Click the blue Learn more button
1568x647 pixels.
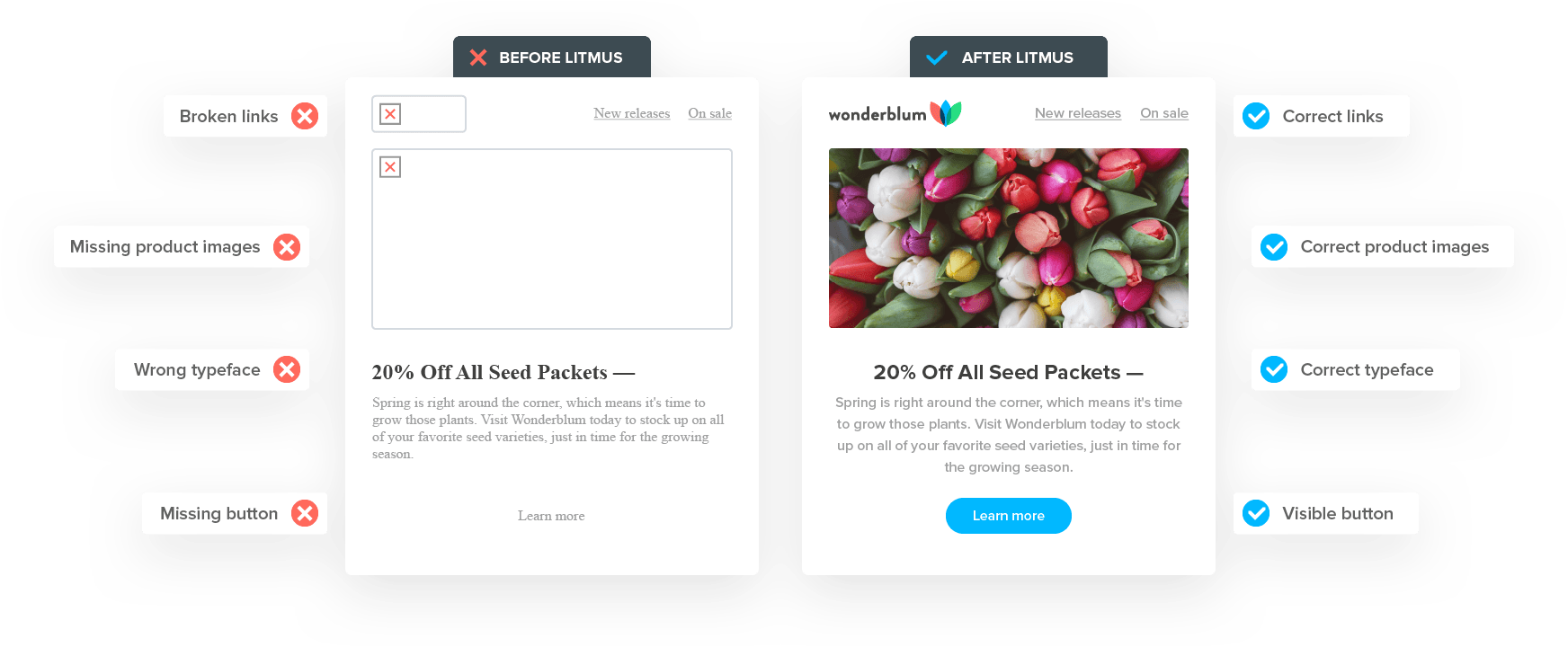click(x=1009, y=516)
